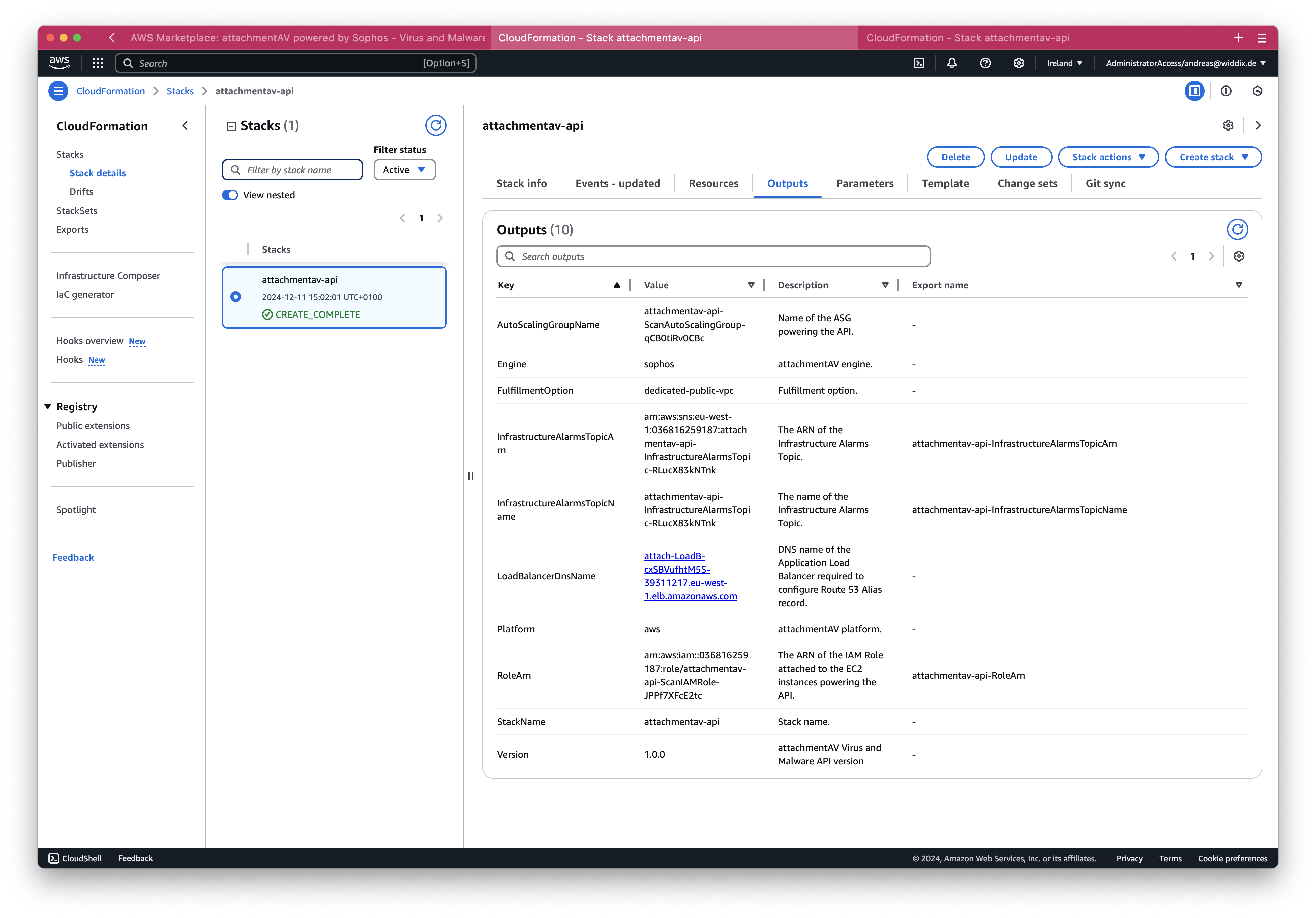This screenshot has height=918, width=1316.
Task: Click the Update button
Action: tap(1021, 157)
